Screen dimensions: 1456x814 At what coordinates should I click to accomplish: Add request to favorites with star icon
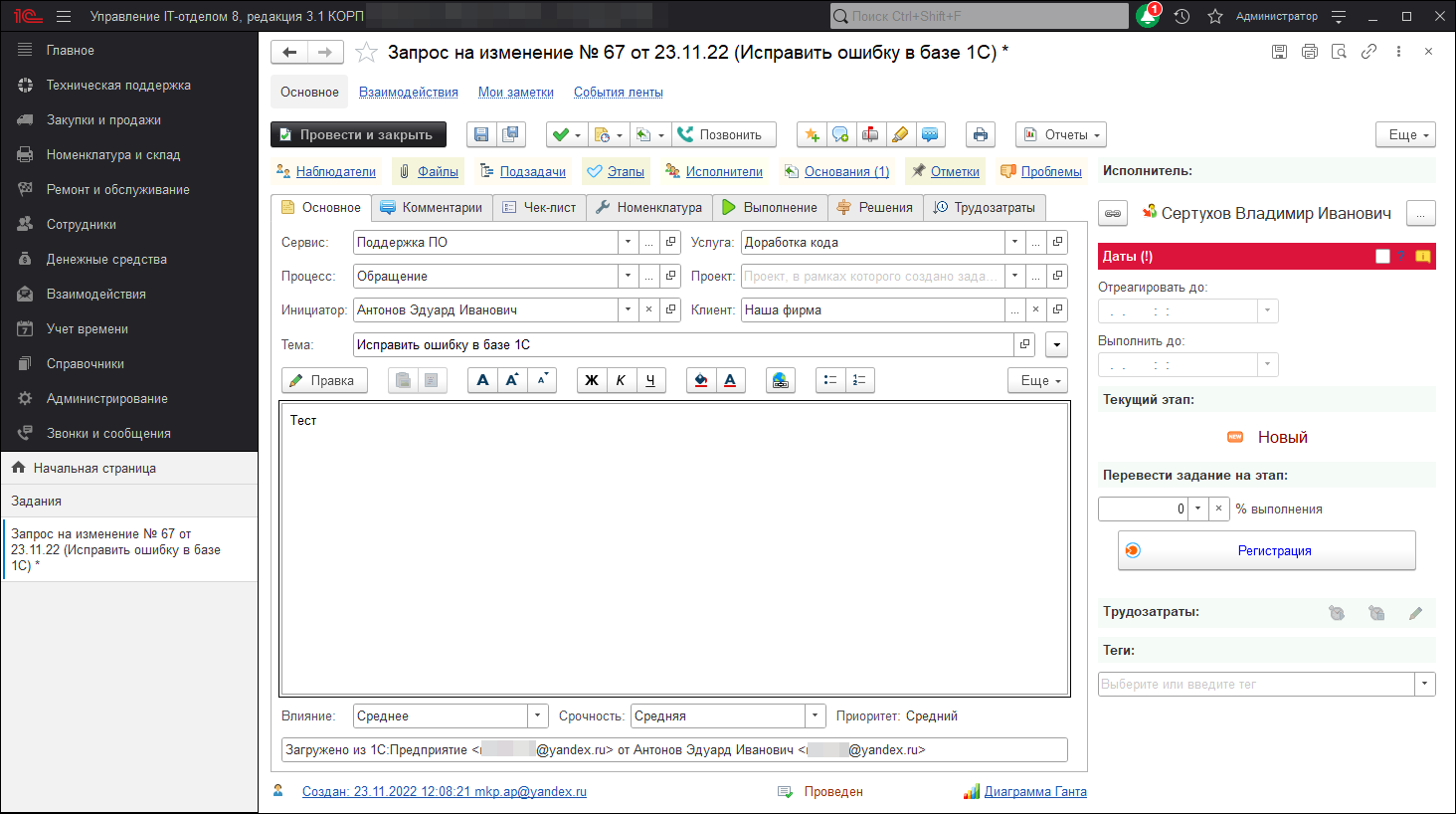[x=366, y=53]
